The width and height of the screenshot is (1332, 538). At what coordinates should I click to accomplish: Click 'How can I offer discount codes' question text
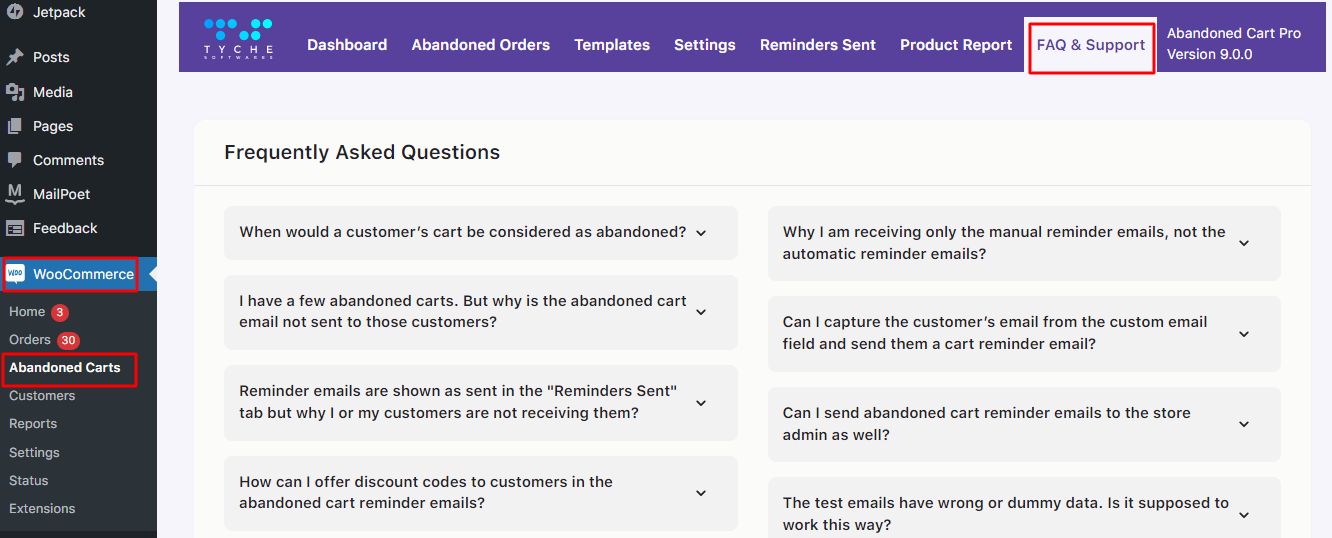pyautogui.click(x=426, y=492)
